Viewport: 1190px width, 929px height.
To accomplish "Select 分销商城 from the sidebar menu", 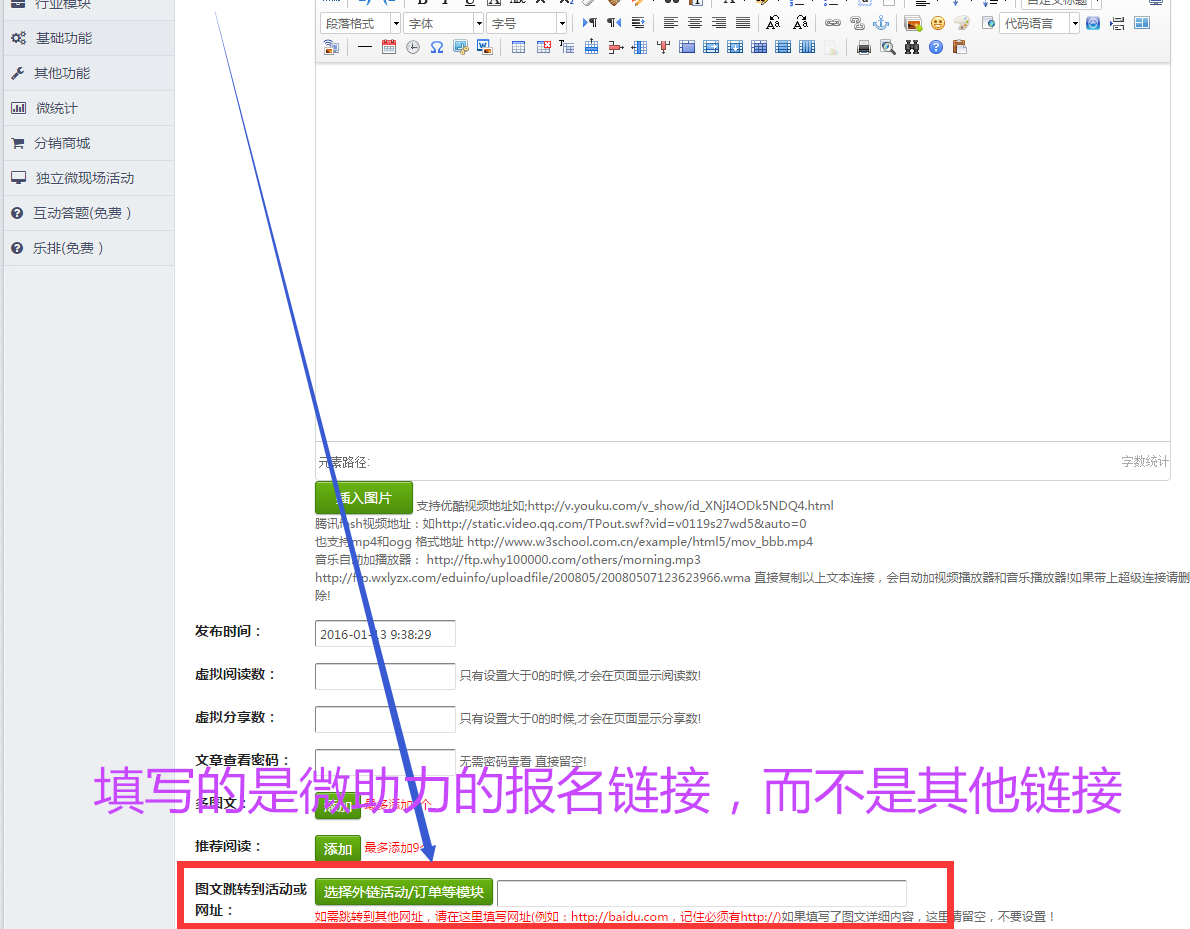I will coord(62,143).
